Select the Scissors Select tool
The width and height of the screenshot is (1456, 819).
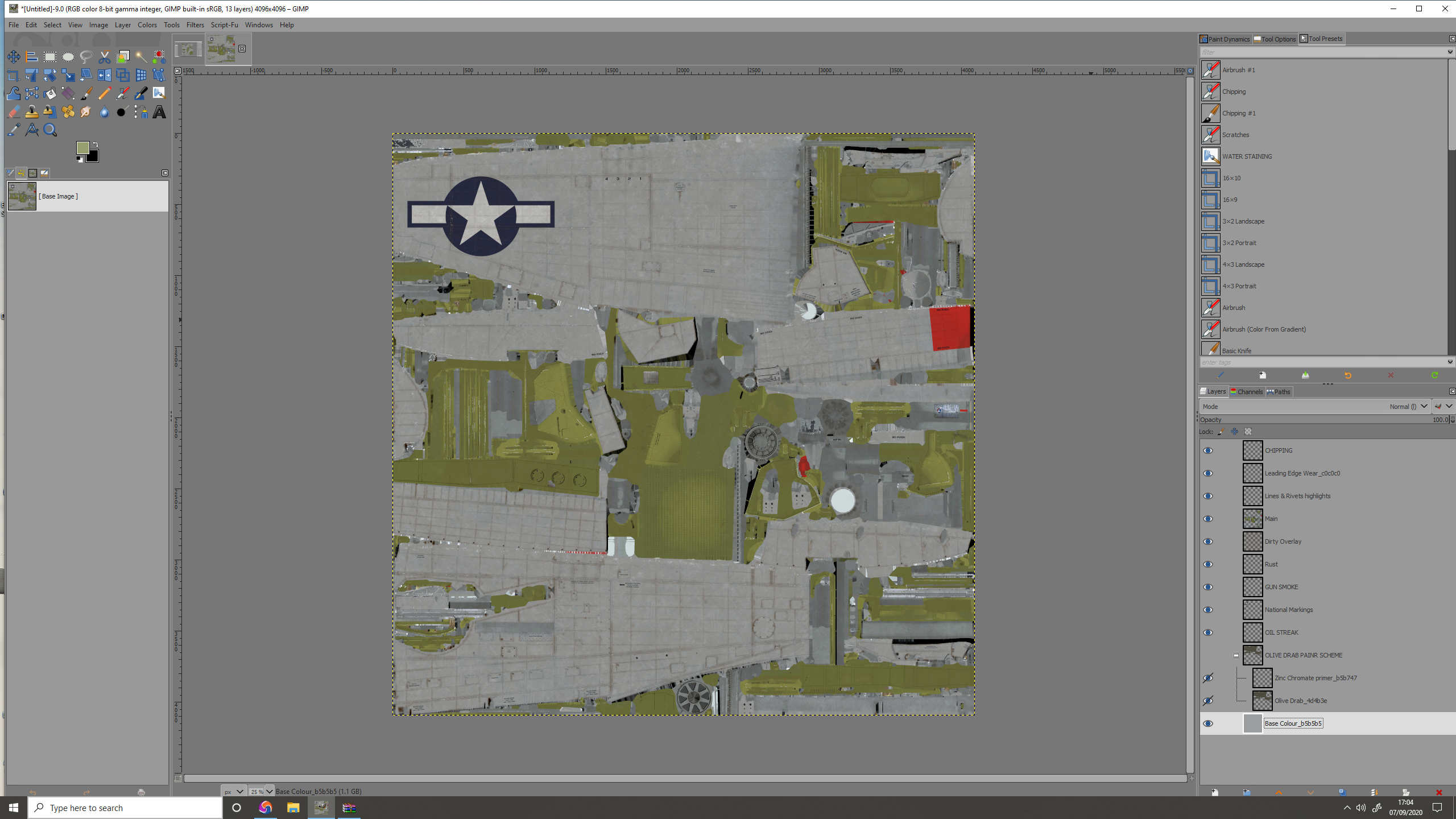(104, 57)
